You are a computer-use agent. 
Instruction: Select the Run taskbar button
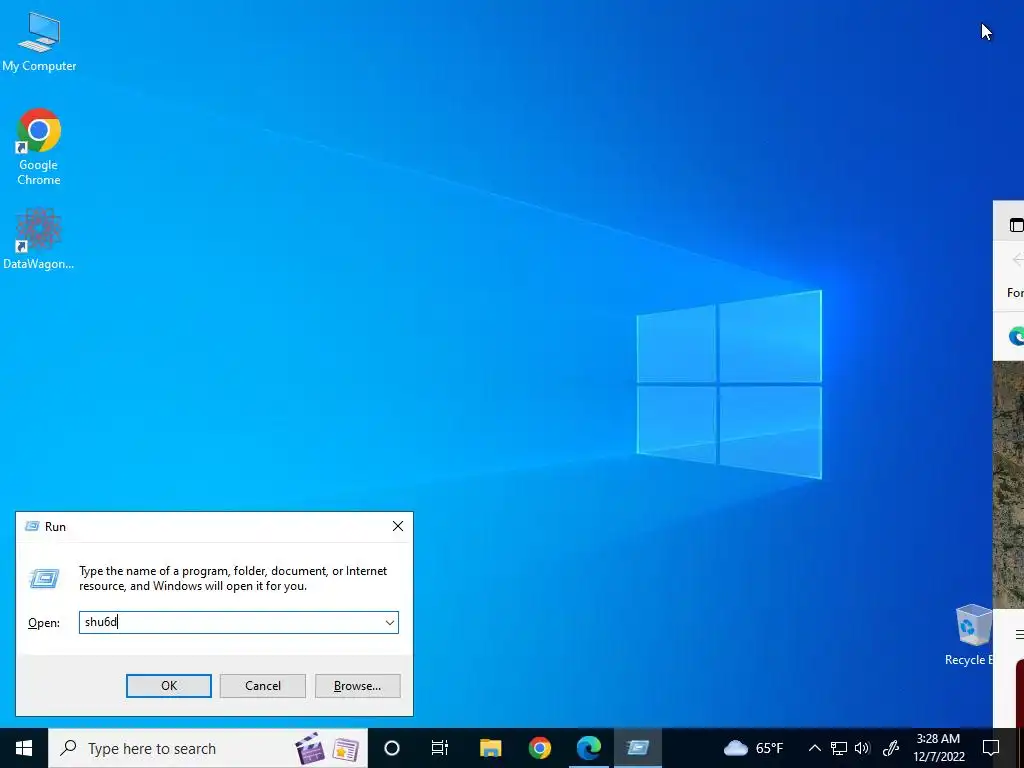tap(637, 748)
